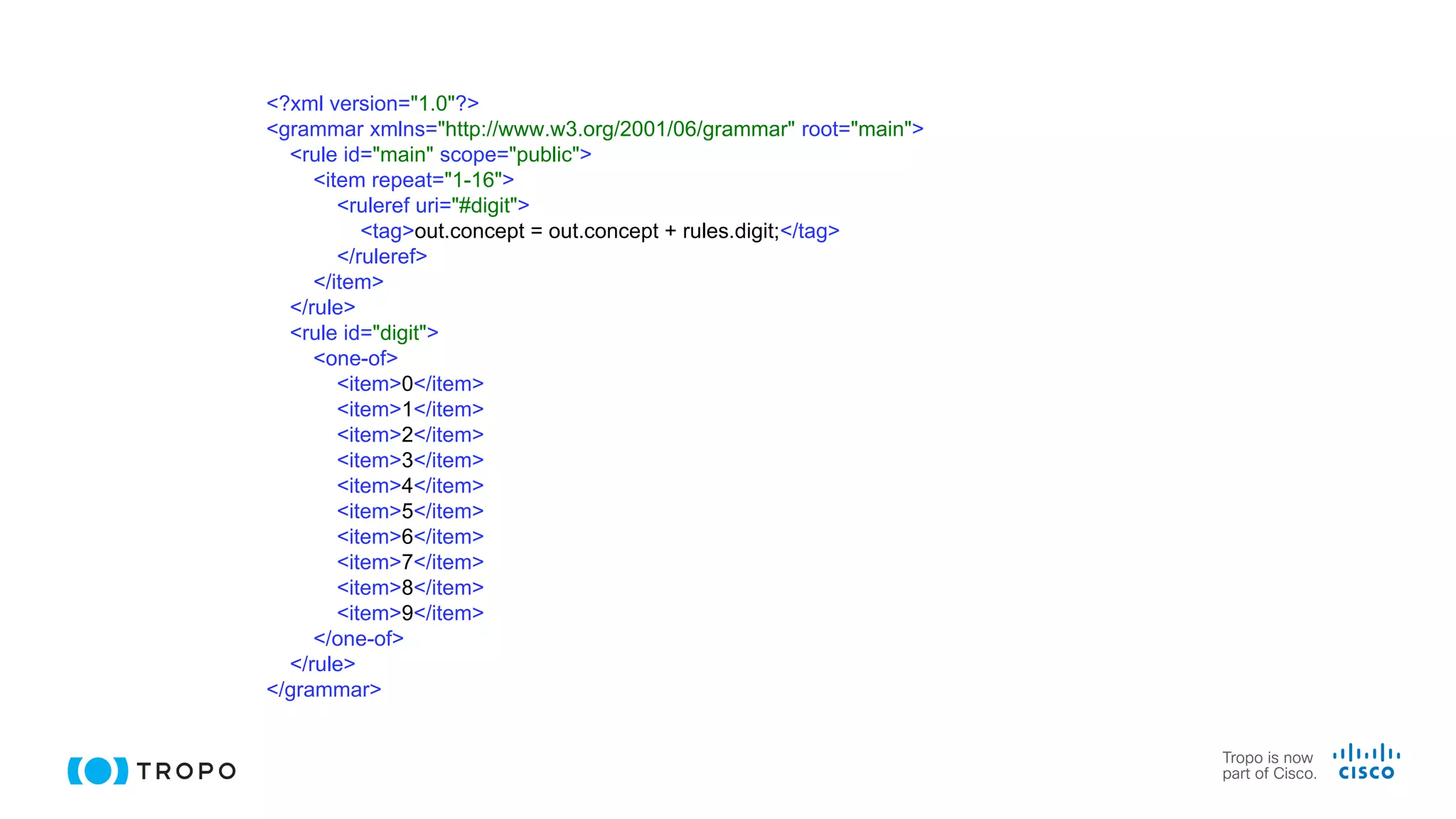Click the Tropo circular logo icon
This screenshot has height=819, width=1456.
pos(98,771)
